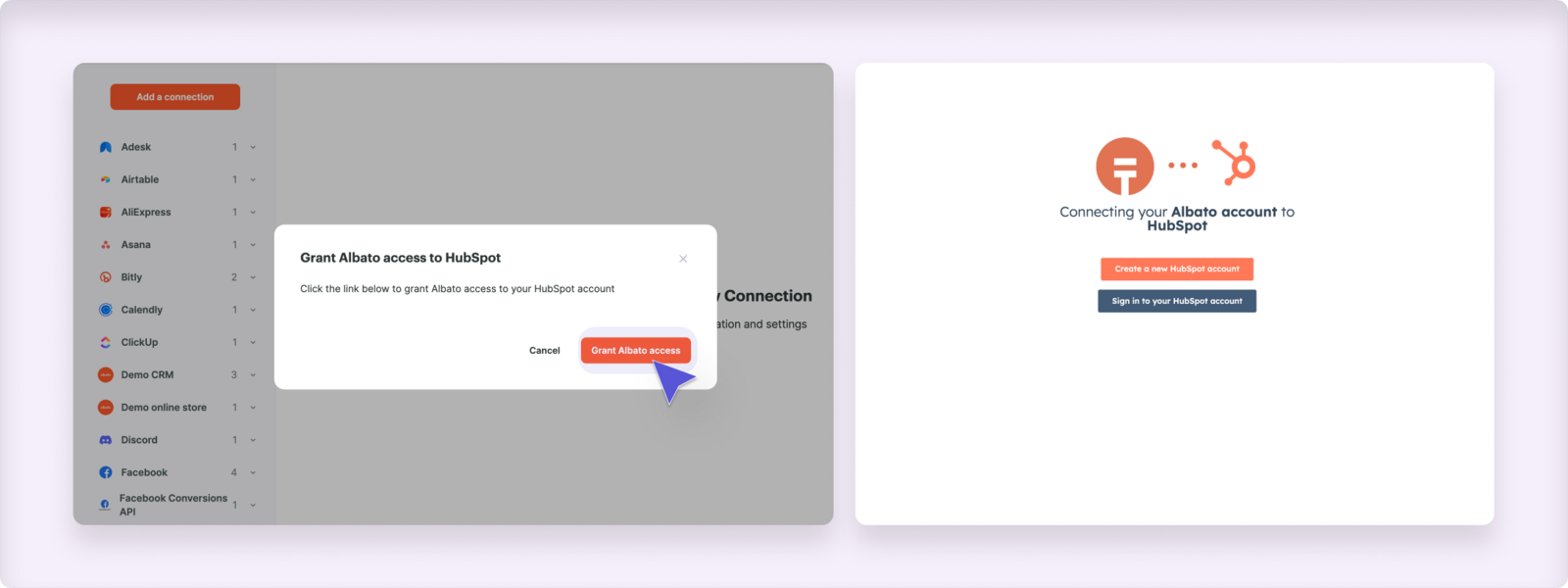This screenshot has height=588, width=1568.
Task: Click the Bitly app icon
Action: coord(106,277)
